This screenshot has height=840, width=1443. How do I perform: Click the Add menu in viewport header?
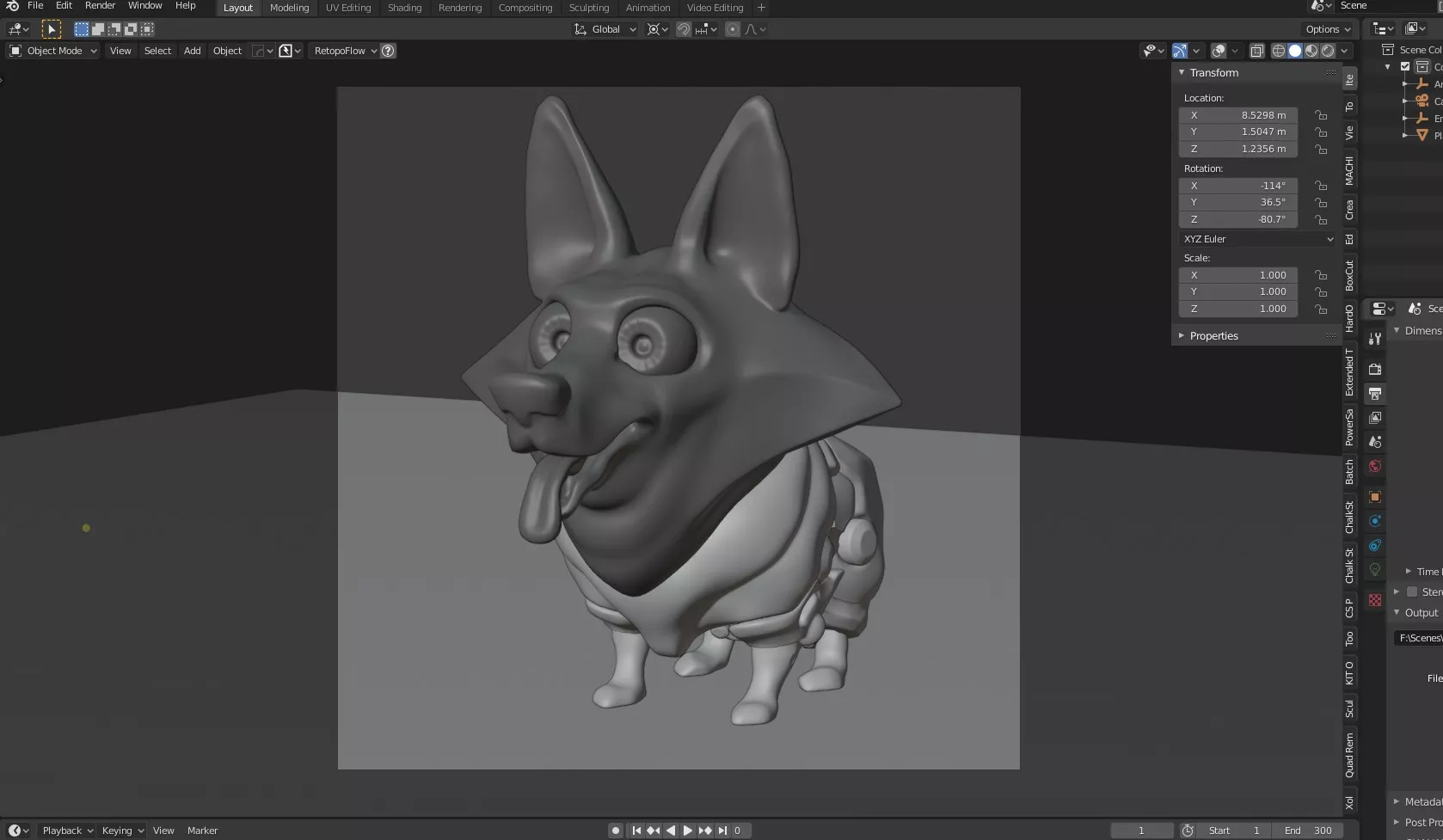192,51
